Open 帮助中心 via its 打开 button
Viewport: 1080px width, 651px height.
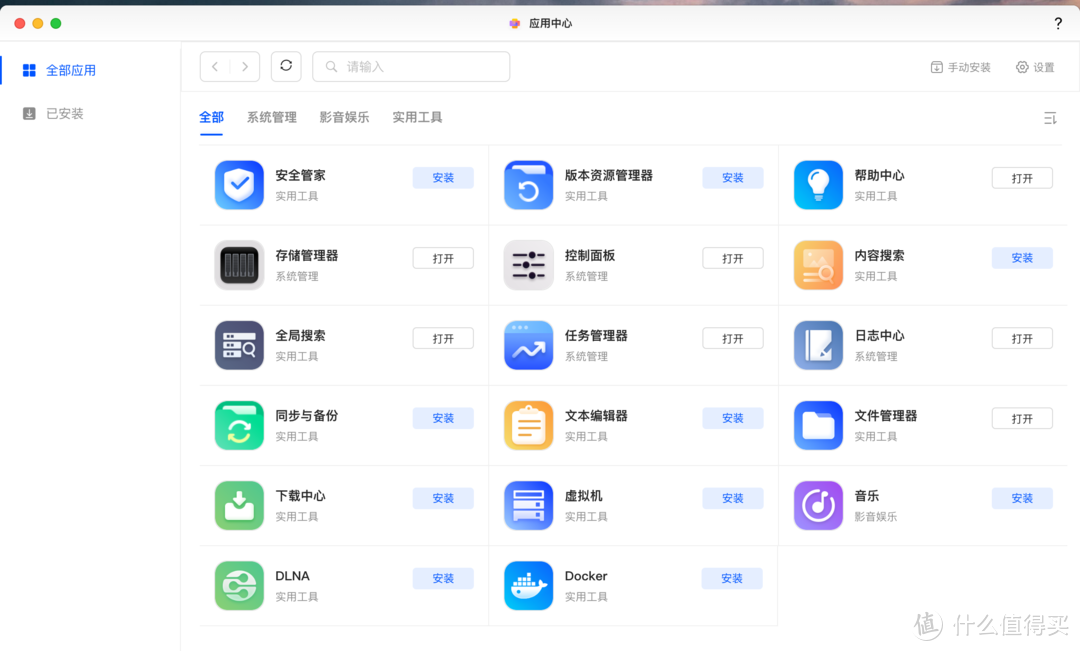(x=1022, y=177)
